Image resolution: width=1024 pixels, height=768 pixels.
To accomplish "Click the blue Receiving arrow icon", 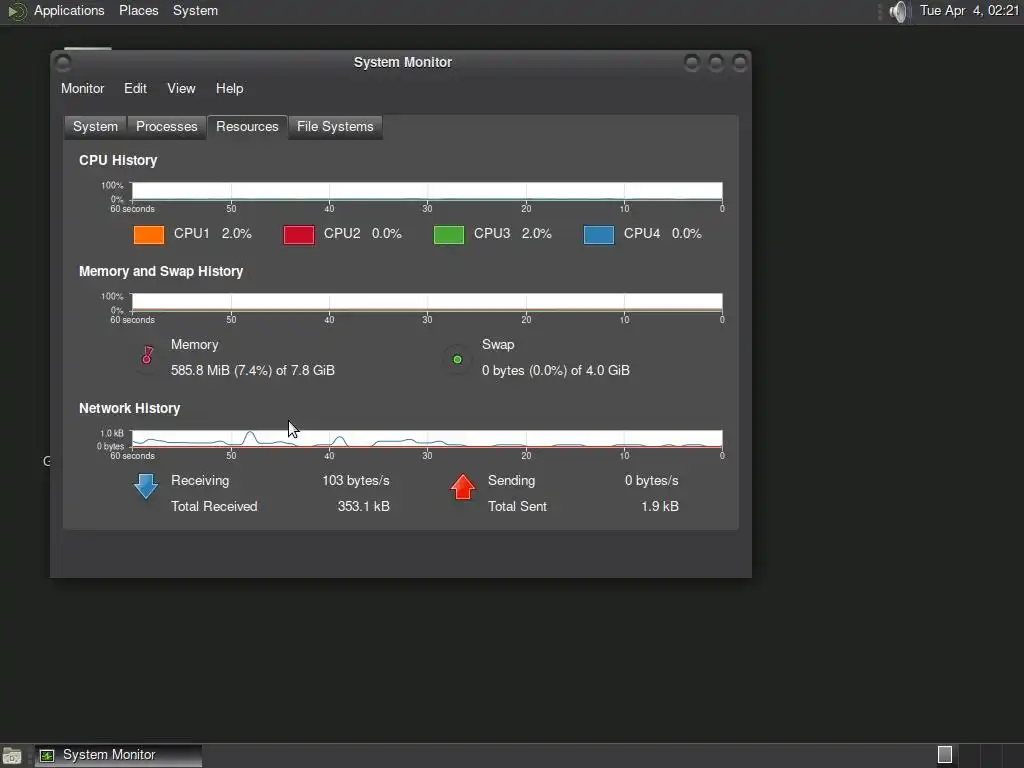I will pyautogui.click(x=146, y=487).
